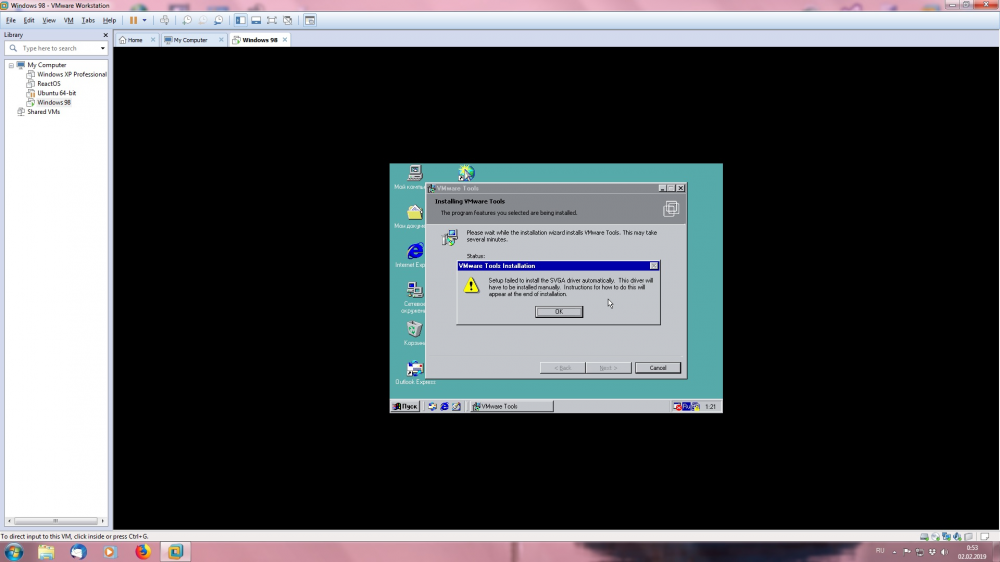
Task: Click the hard disk status bar icon
Action: pyautogui.click(x=924, y=536)
